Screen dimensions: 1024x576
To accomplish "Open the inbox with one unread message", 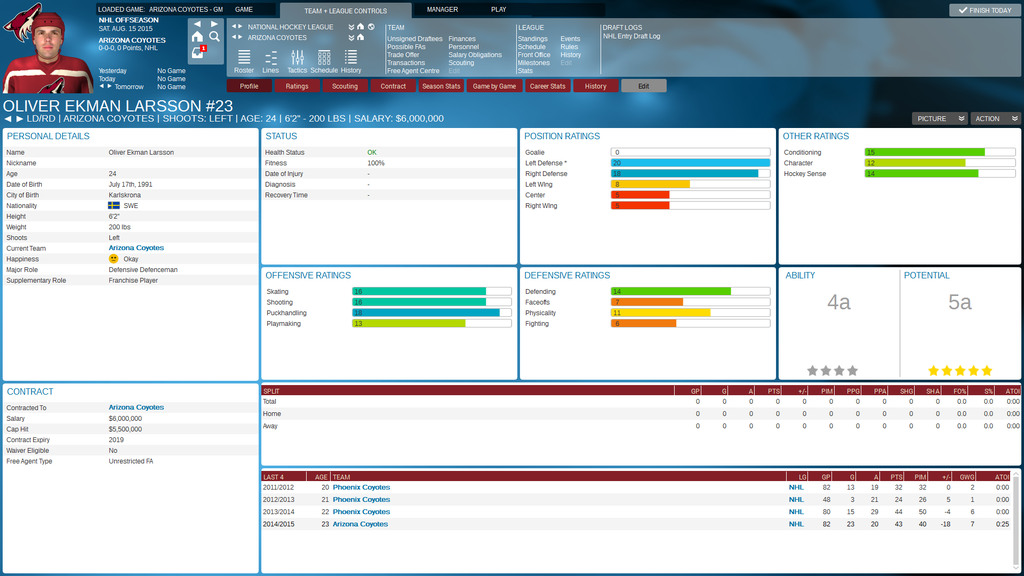I will click(198, 52).
